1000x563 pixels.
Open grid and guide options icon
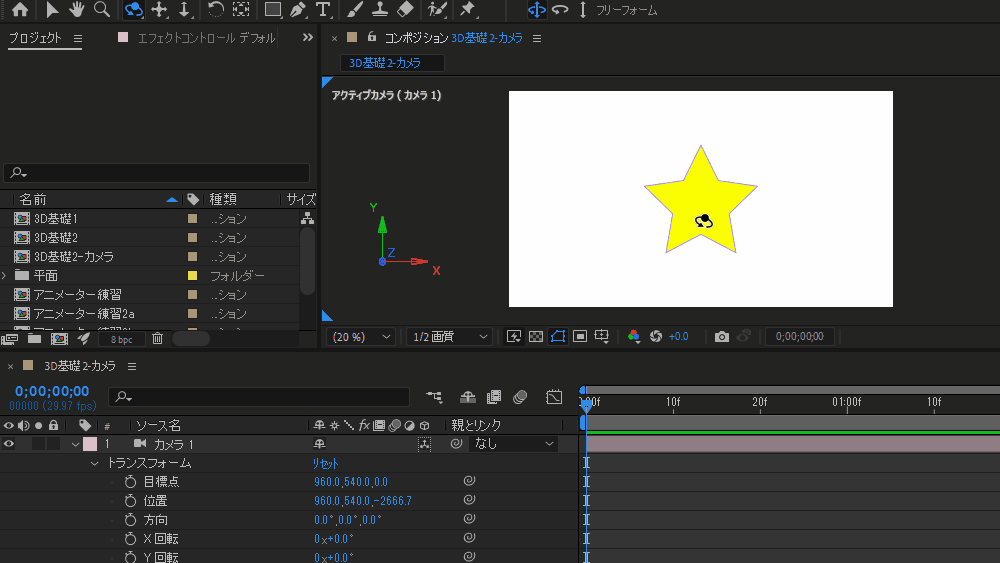coord(601,337)
